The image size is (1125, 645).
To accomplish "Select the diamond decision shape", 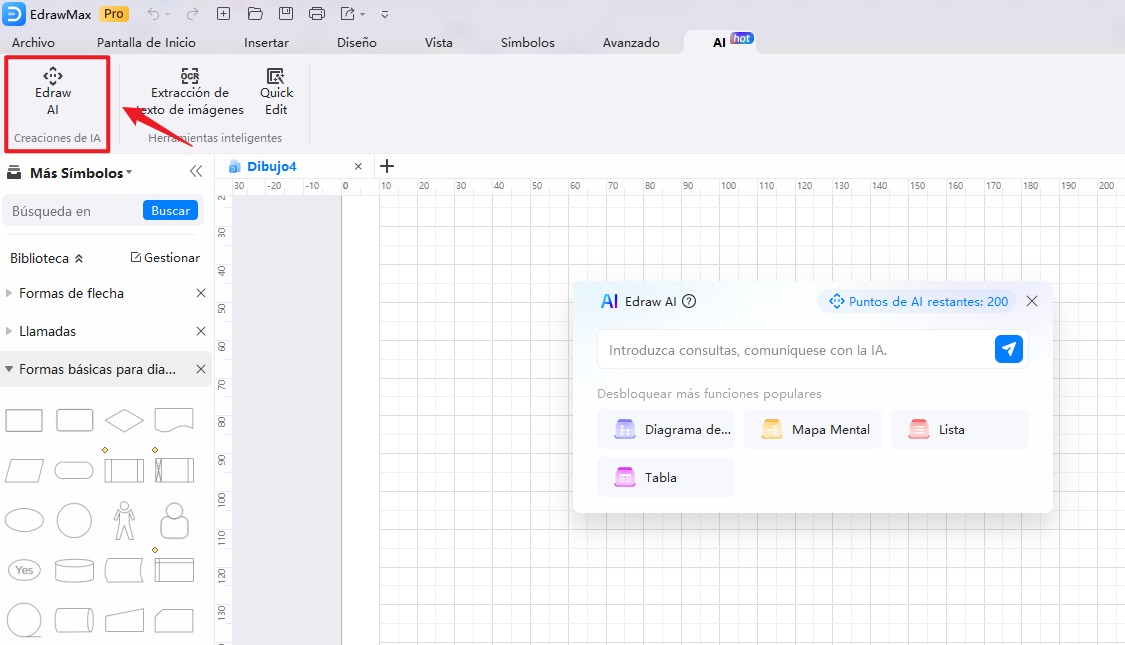I will 124,420.
